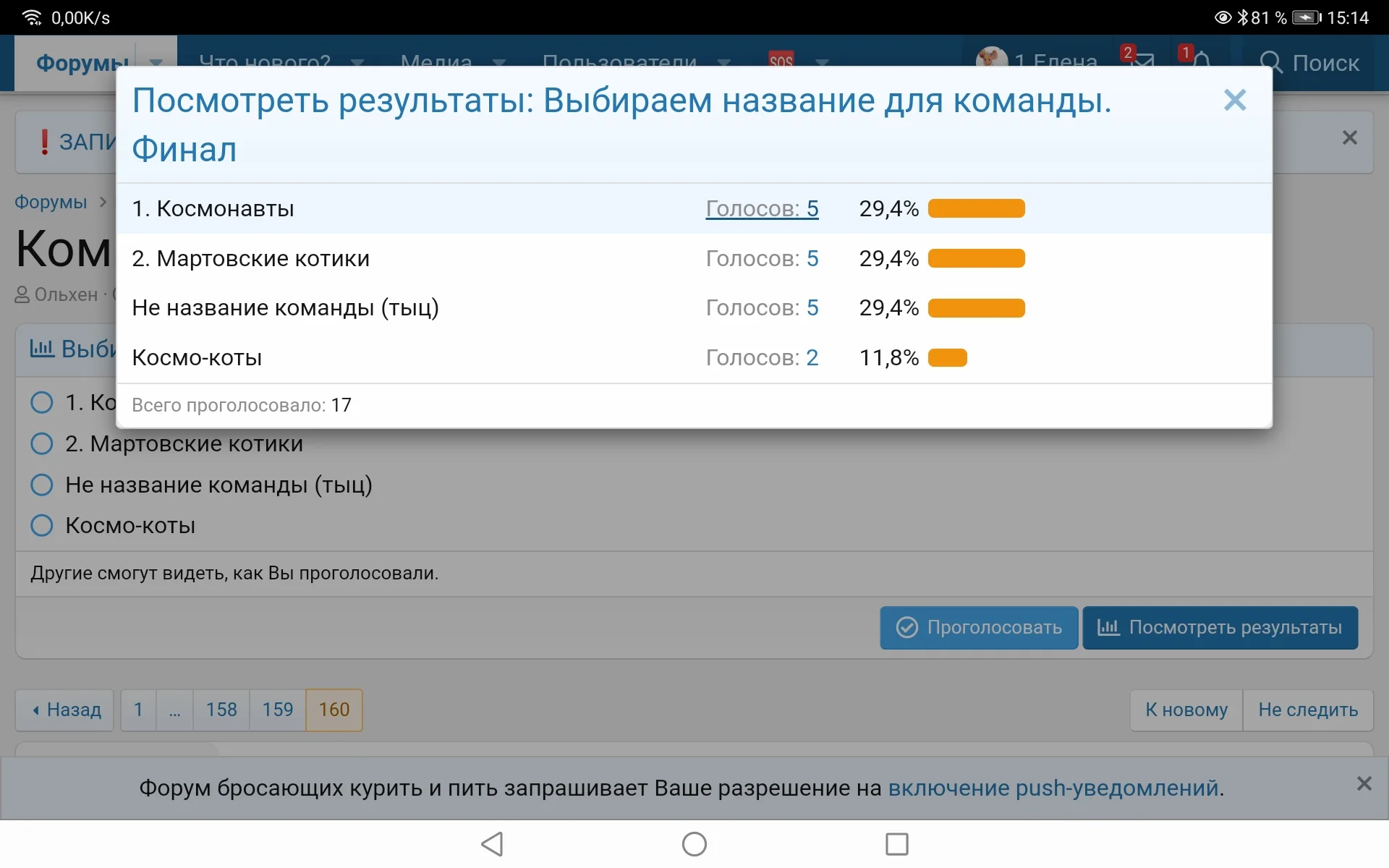
Task: Select the Космо-коты poll option
Action: coord(41,526)
